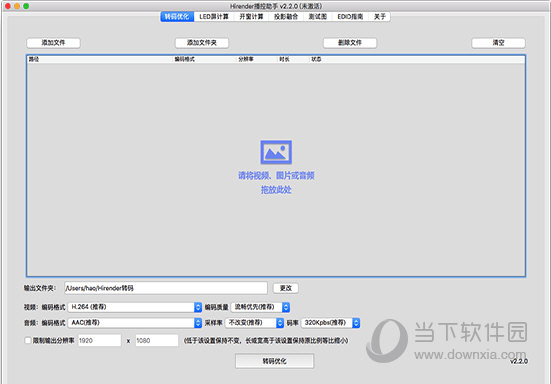Click the 清空 button
The height and width of the screenshot is (384, 551).
pyautogui.click(x=498, y=43)
